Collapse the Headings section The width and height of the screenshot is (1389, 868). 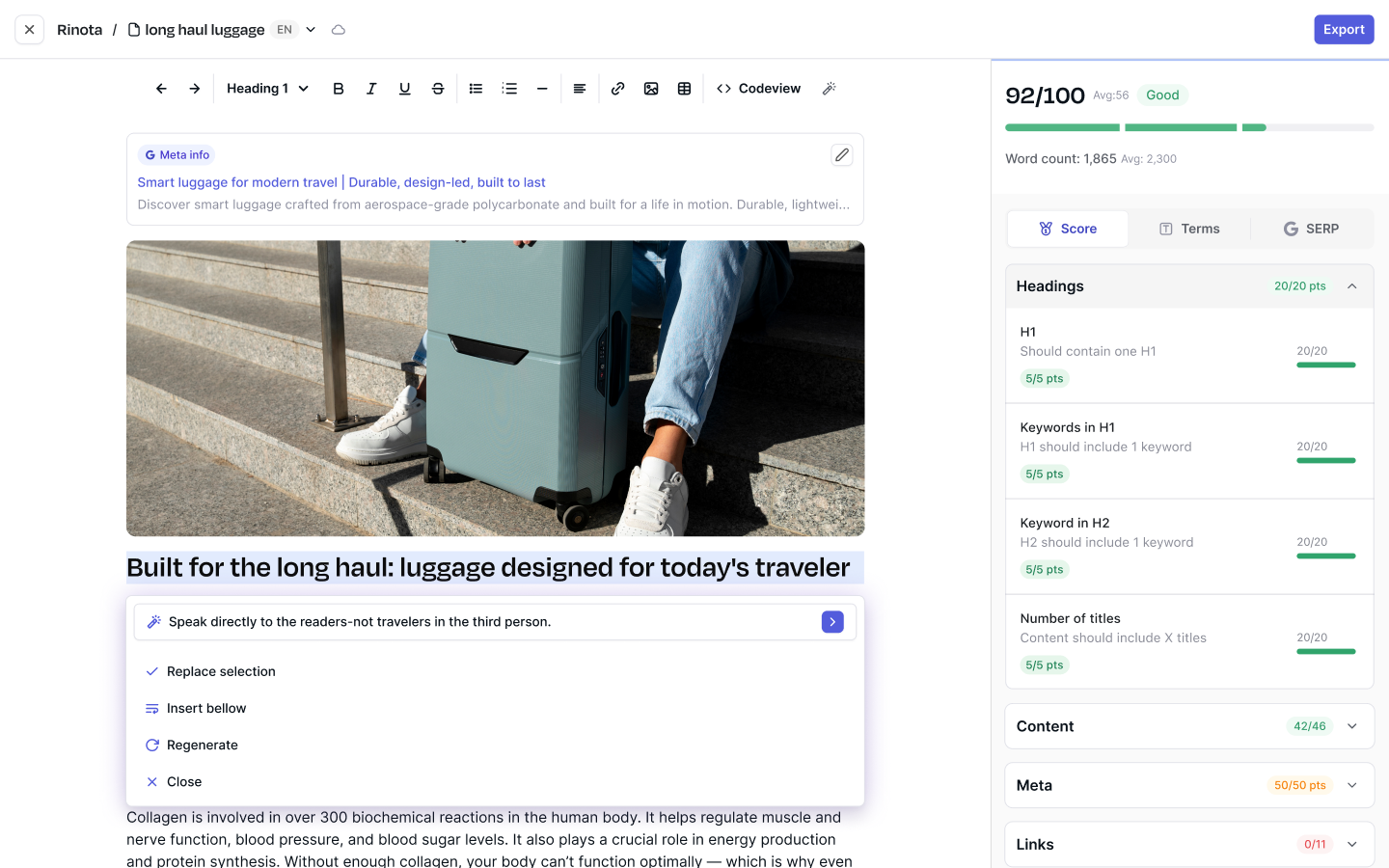(x=1352, y=286)
